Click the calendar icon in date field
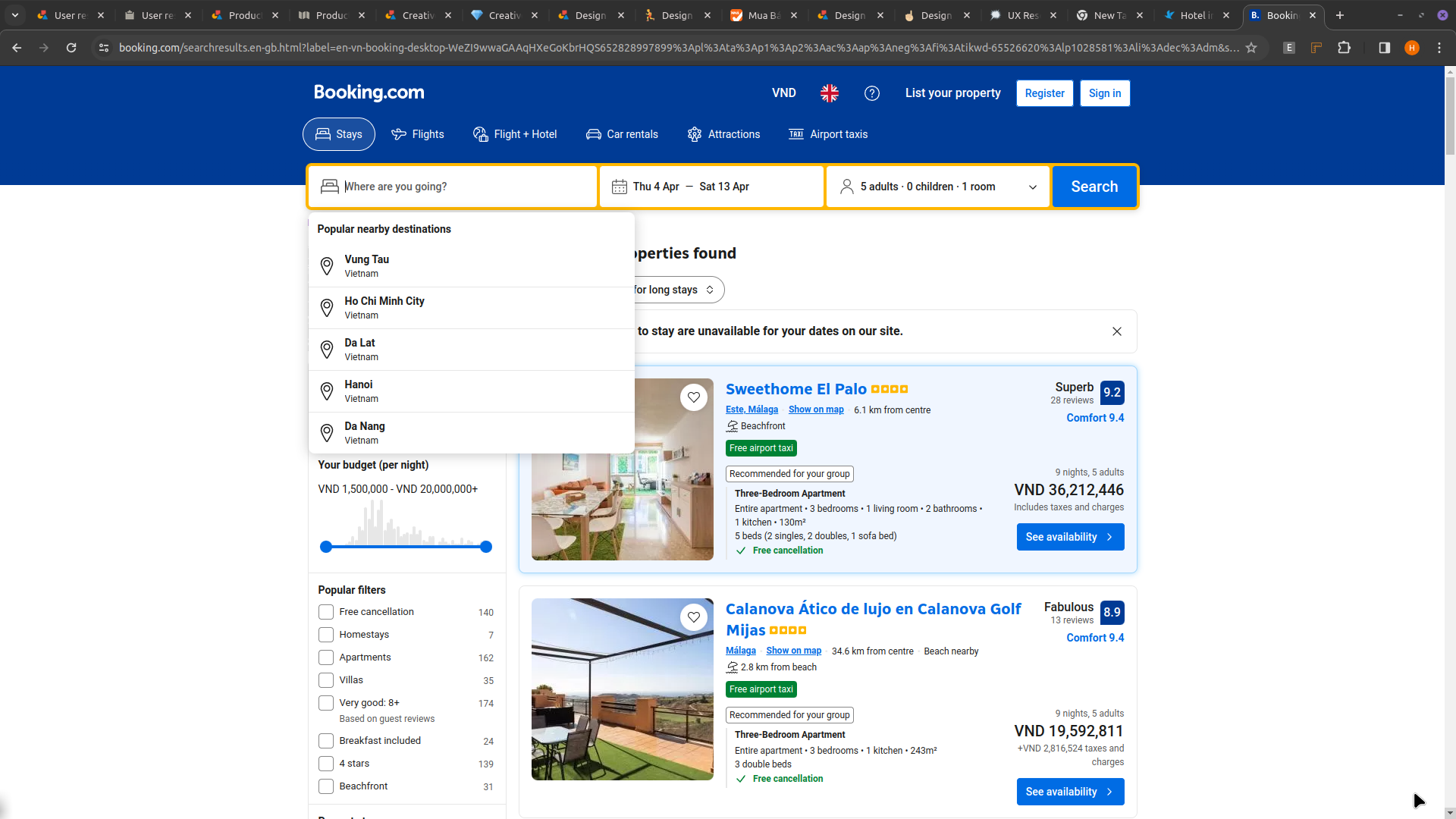1456x819 pixels. 620,187
